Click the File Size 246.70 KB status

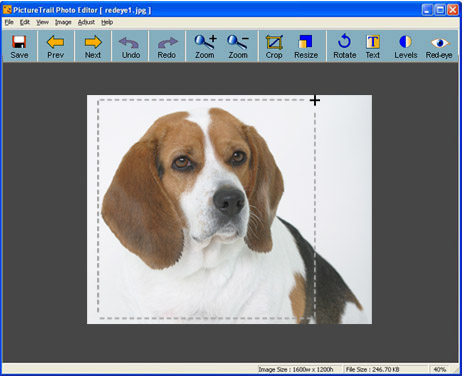coord(372,369)
